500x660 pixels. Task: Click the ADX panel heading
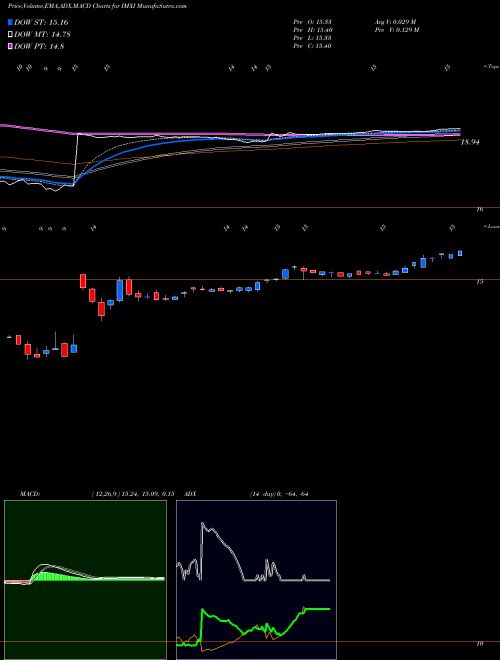coord(190,494)
